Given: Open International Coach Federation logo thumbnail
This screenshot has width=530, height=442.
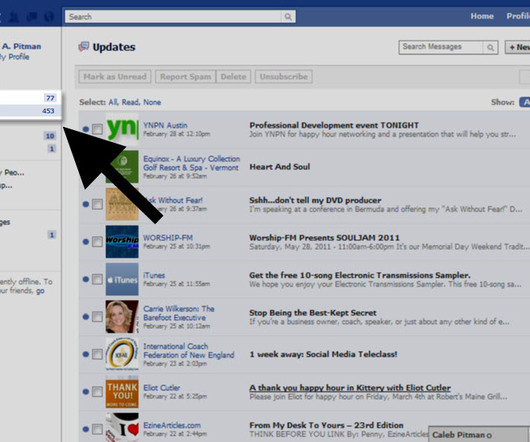Looking at the screenshot, I should 122,354.
